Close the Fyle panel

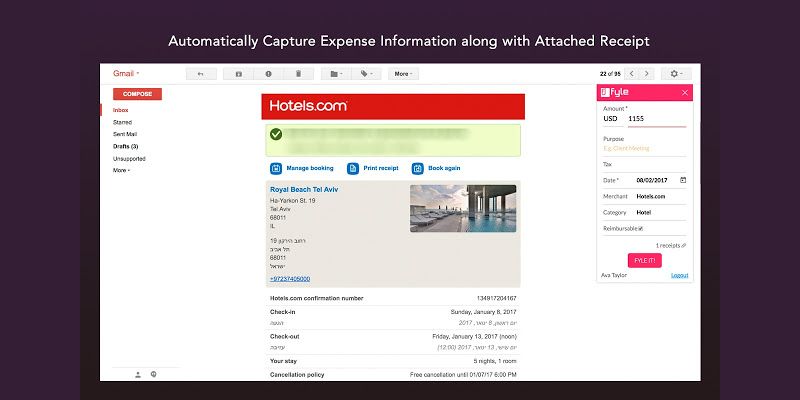pos(685,92)
